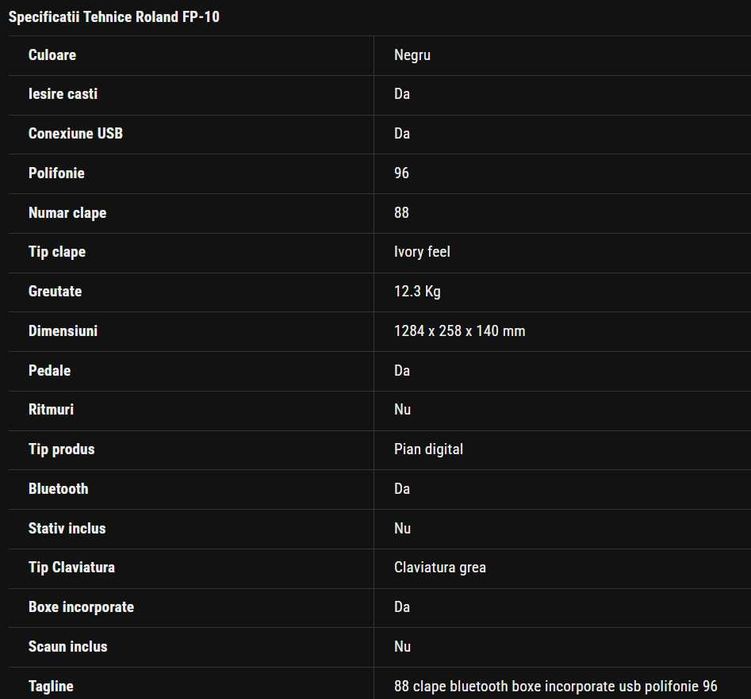
Task: Click the Ivory feel value
Action: (x=422, y=252)
